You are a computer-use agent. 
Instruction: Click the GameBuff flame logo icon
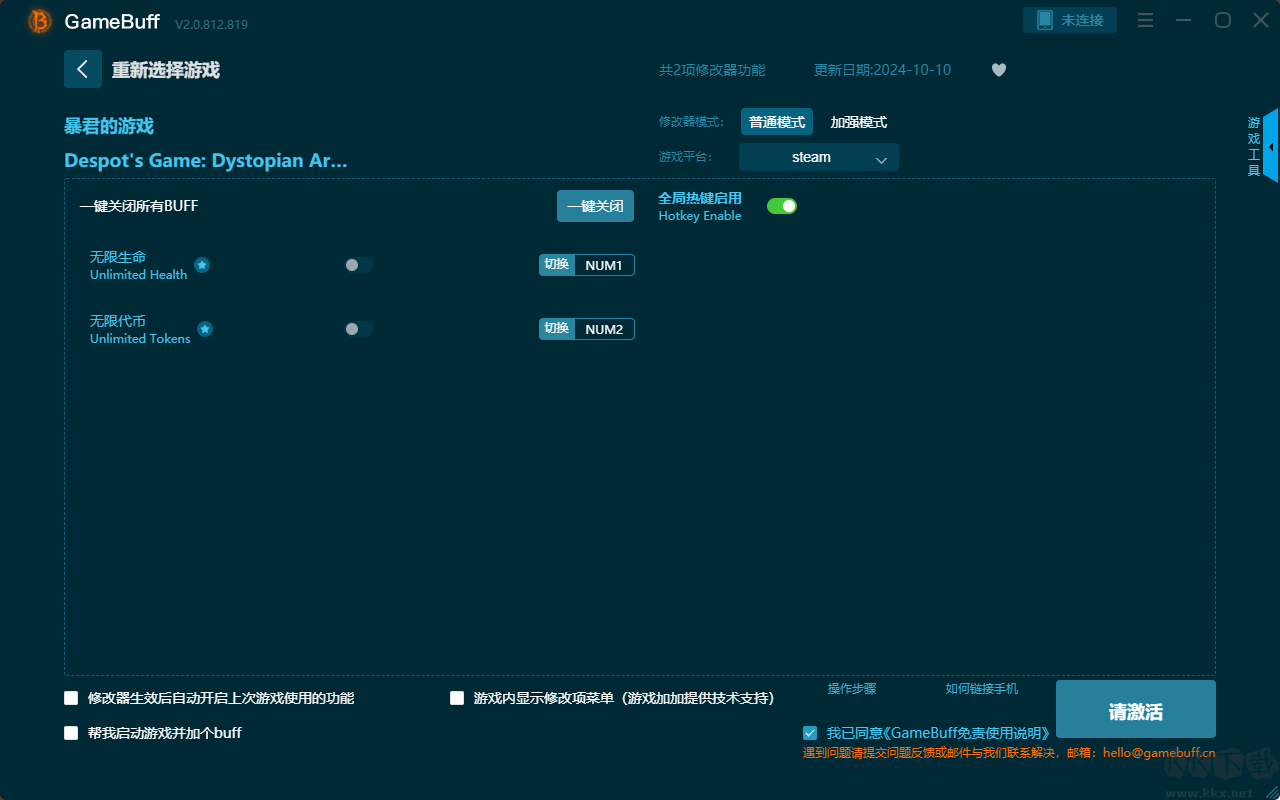tap(40, 21)
